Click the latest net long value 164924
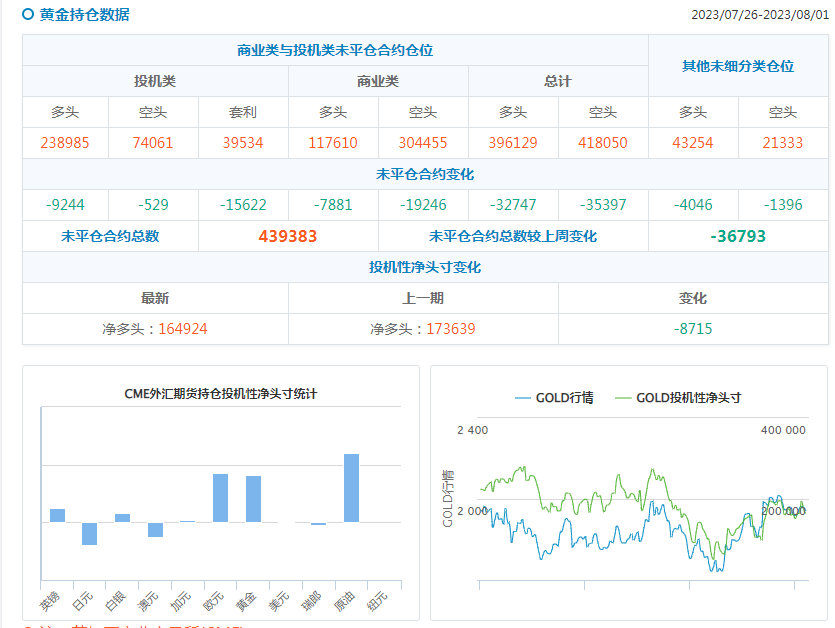This screenshot has width=835, height=628. pos(183,328)
